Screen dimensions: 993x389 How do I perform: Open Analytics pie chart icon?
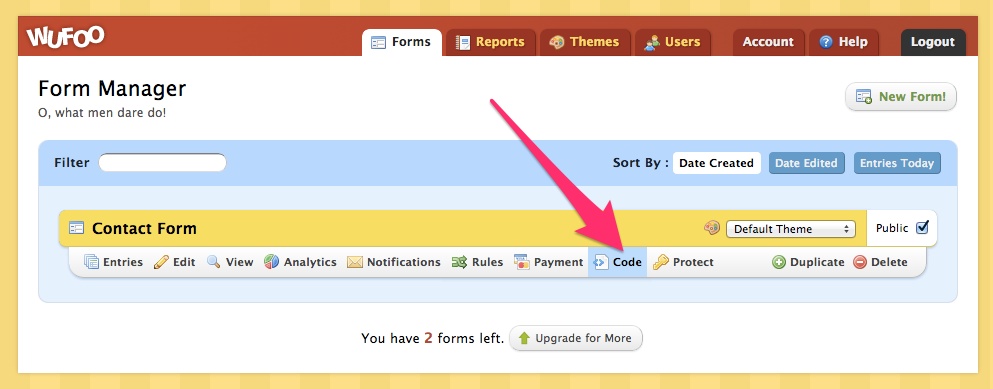[x=272, y=262]
